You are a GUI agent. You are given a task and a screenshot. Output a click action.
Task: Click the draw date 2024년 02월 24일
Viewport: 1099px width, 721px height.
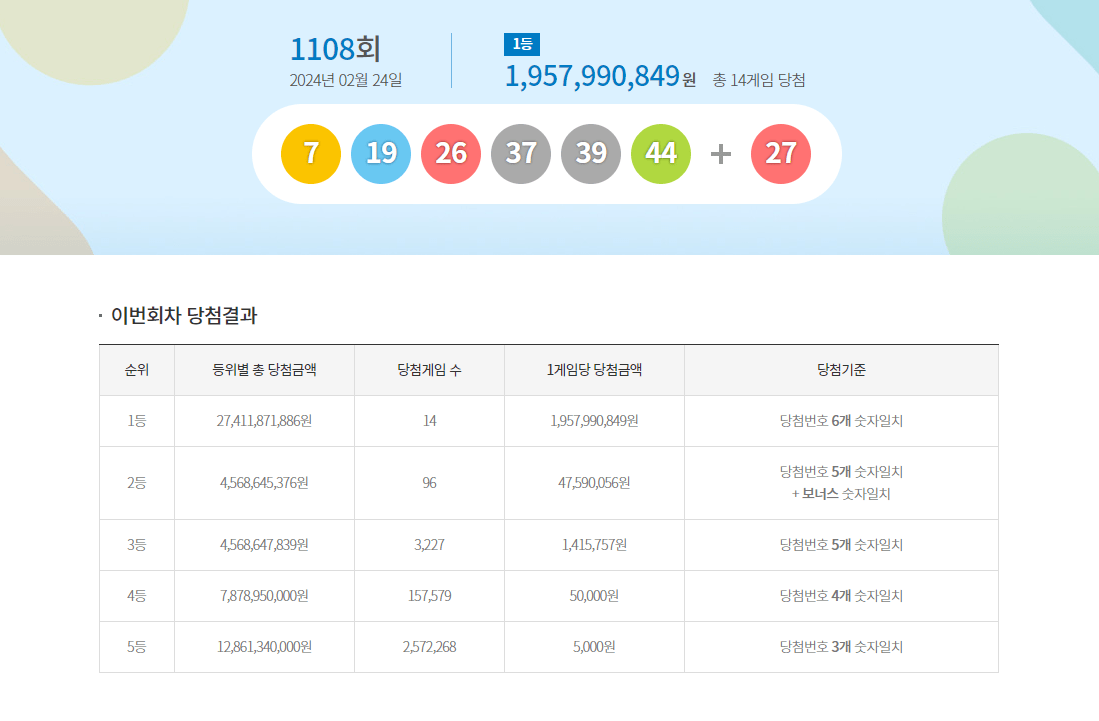346,80
